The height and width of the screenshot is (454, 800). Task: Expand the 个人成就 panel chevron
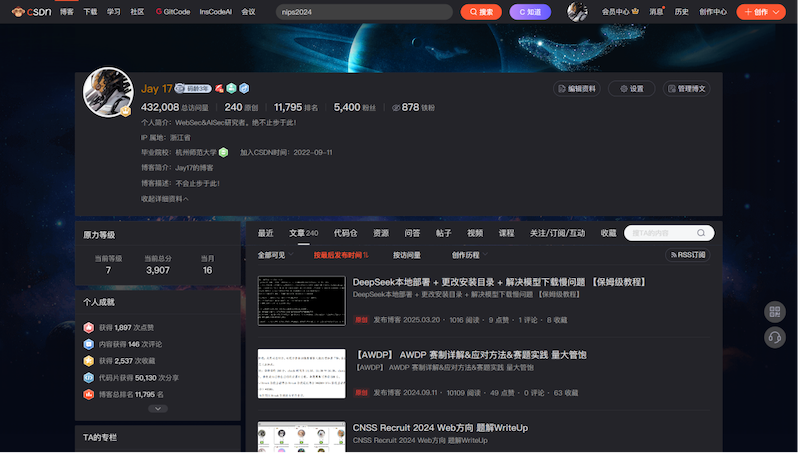pyautogui.click(x=157, y=408)
